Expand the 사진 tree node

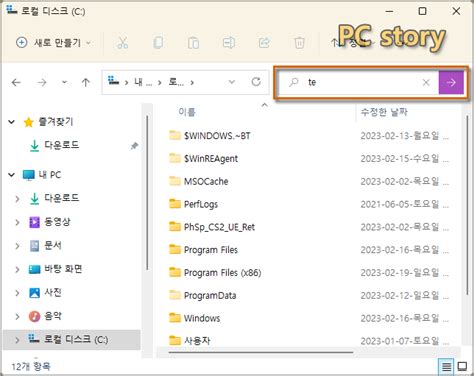[x=17, y=293]
